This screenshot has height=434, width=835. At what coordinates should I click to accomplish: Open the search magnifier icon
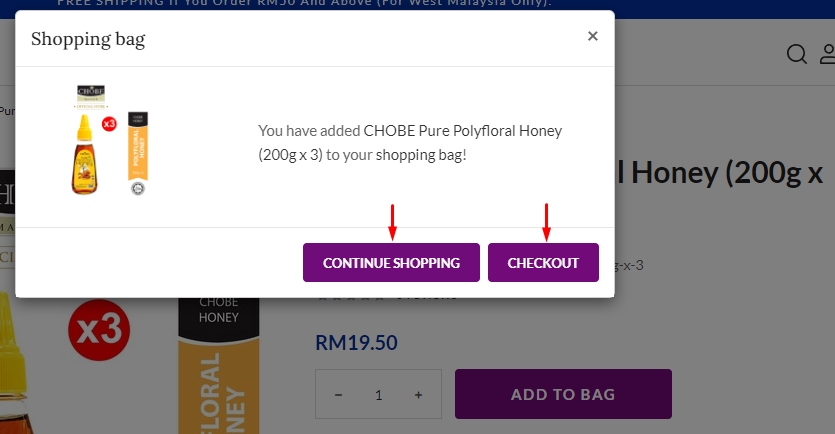click(x=797, y=54)
